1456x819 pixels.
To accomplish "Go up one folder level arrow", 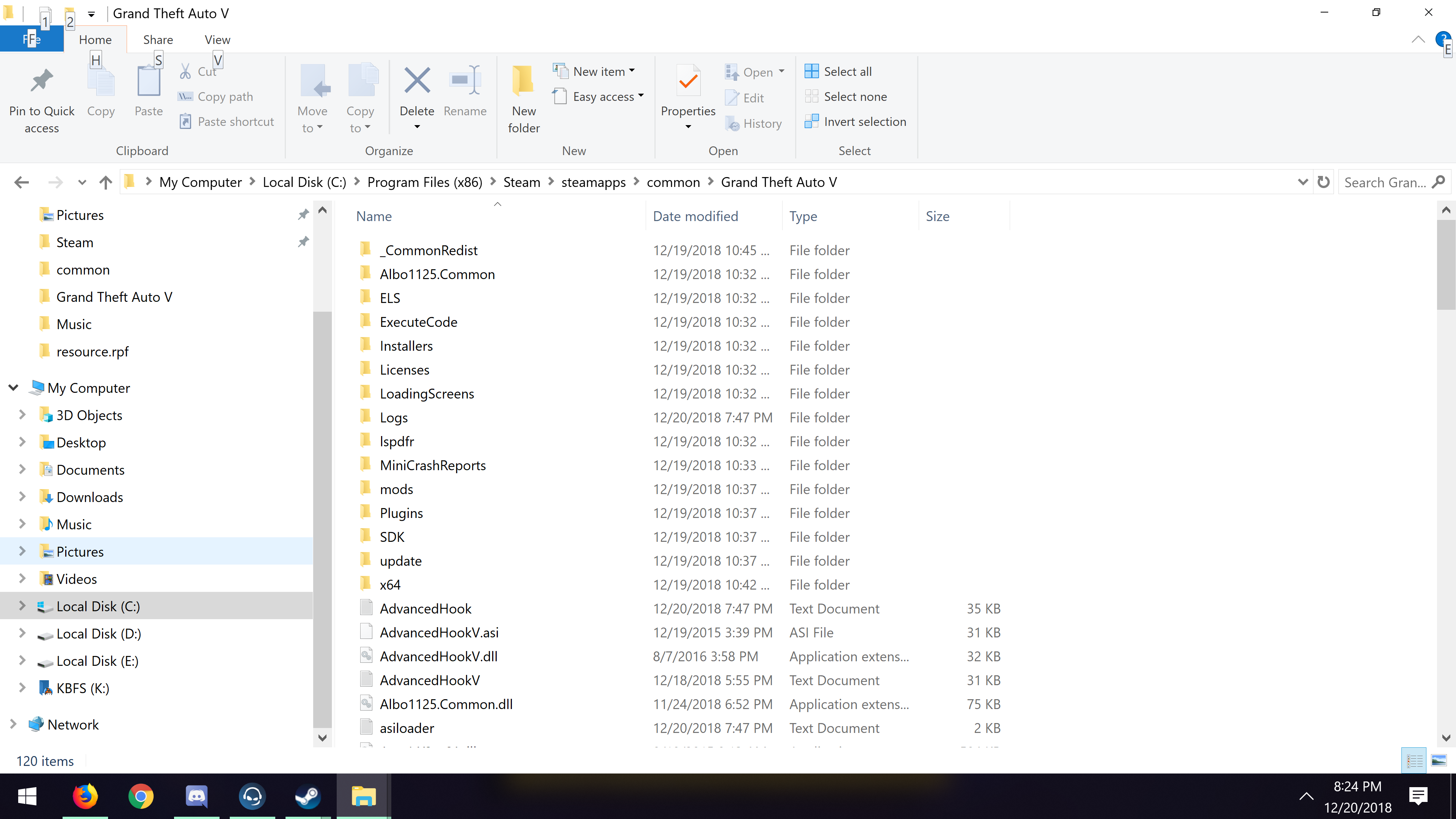I will 106,182.
